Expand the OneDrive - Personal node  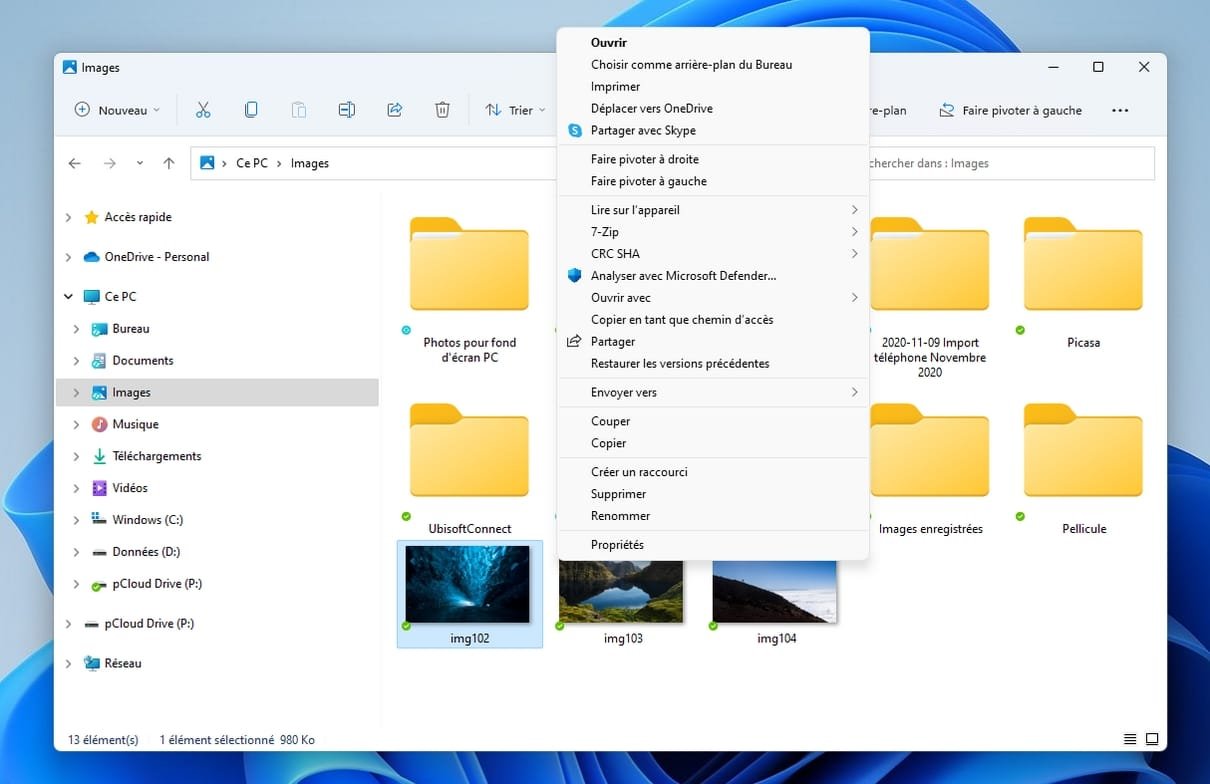[68, 257]
